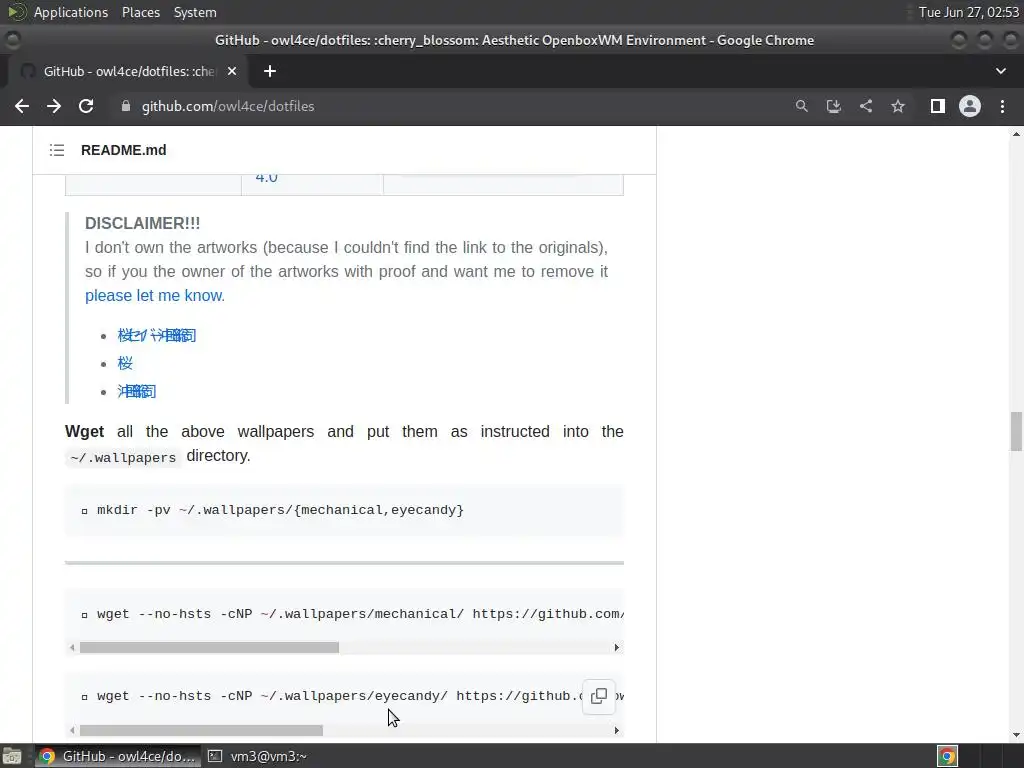
Task: Open the window menu button in title bar
Action: (x=12, y=40)
